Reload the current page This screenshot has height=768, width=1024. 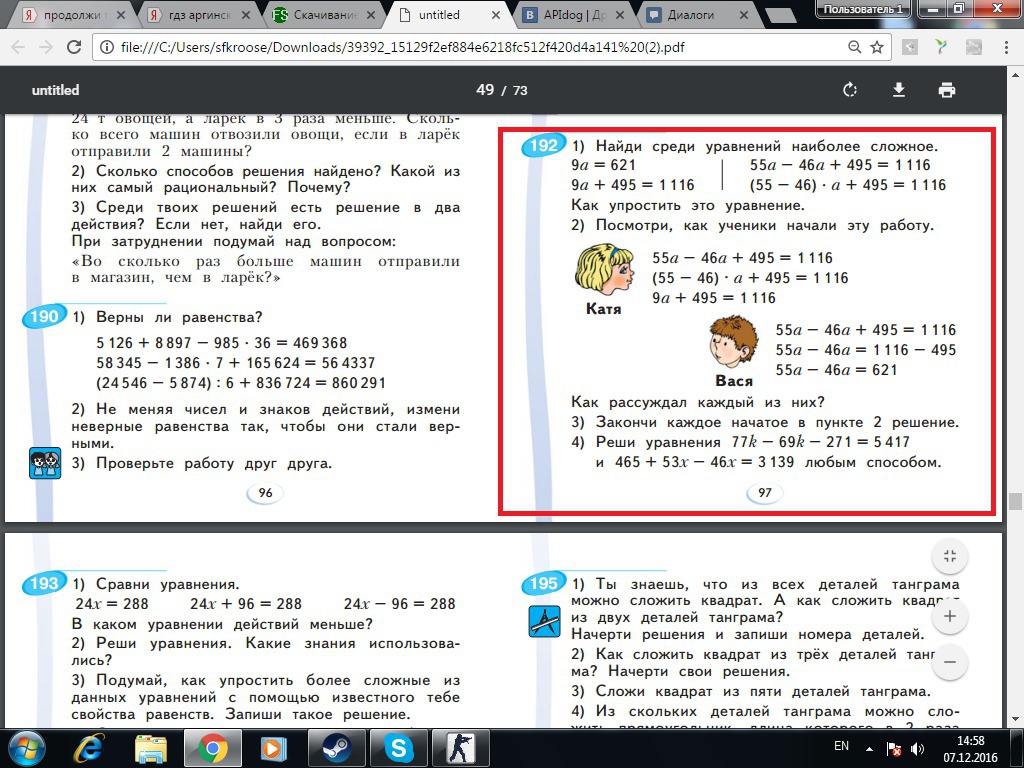point(74,47)
